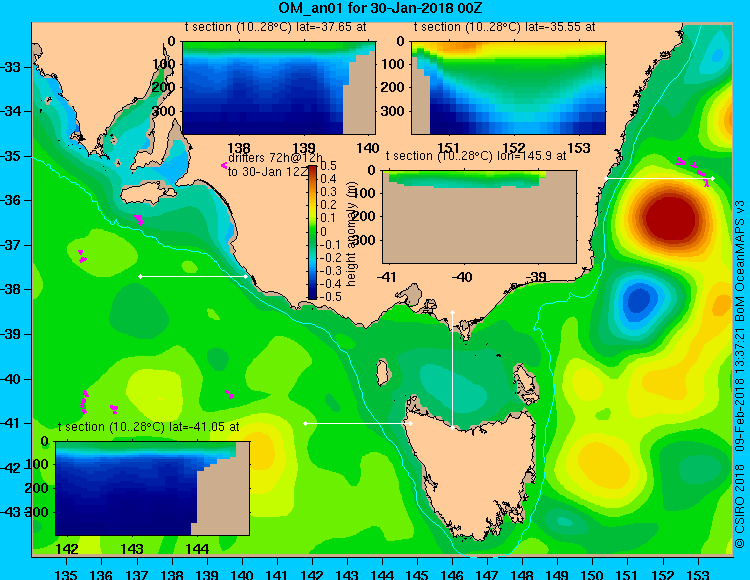
Task: Click the dark red warm eddy near 152°E
Action: click(x=671, y=219)
